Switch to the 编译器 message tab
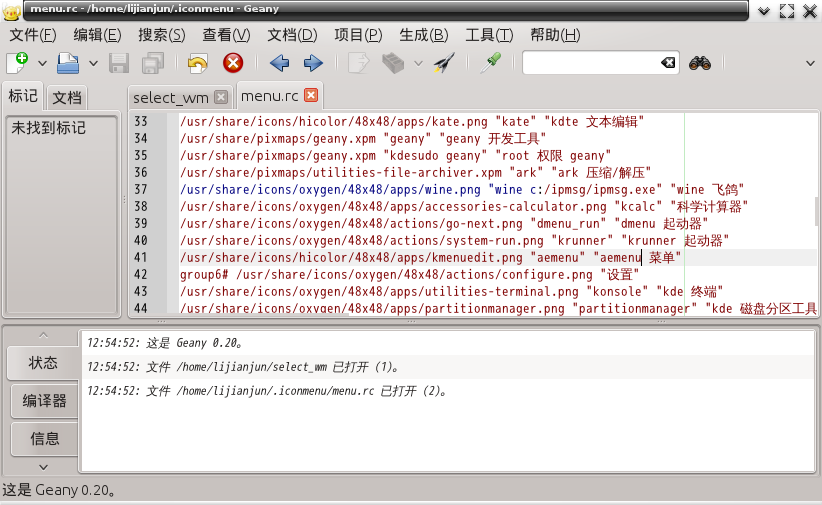Screen dimensions: 822x505 [44, 401]
